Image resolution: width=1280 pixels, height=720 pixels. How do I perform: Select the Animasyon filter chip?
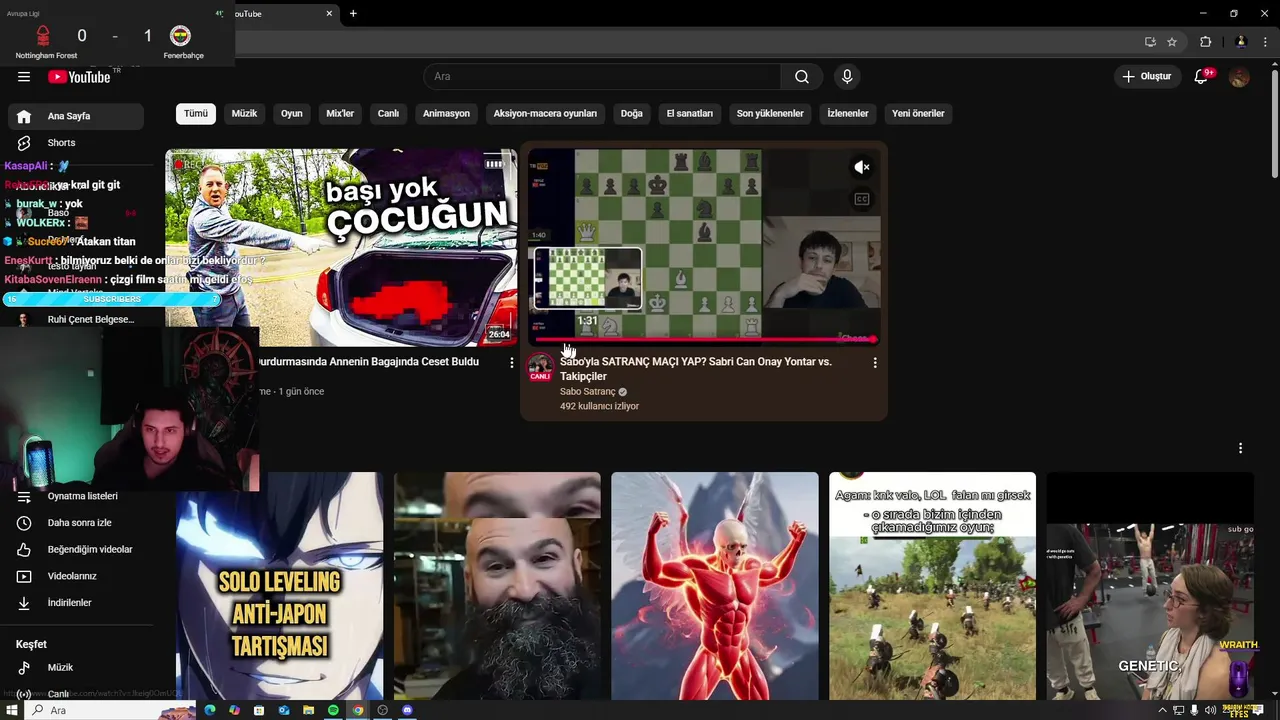[446, 113]
